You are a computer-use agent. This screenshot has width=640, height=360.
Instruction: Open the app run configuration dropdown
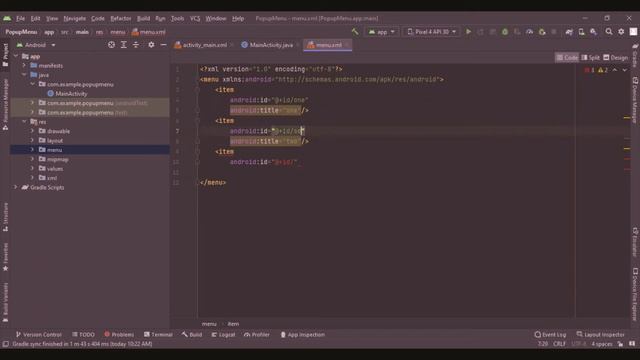point(382,31)
